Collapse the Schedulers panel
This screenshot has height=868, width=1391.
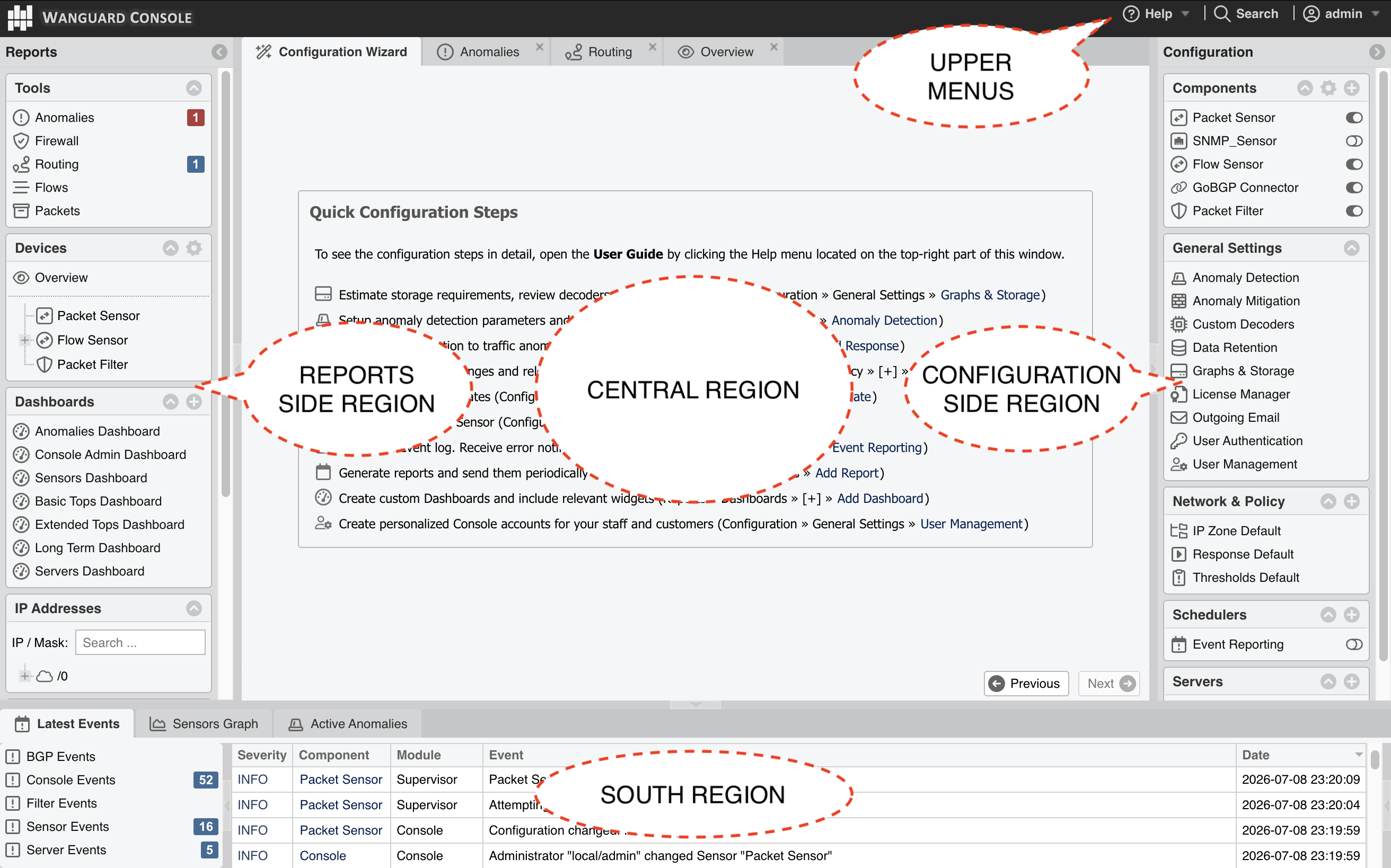(x=1328, y=615)
